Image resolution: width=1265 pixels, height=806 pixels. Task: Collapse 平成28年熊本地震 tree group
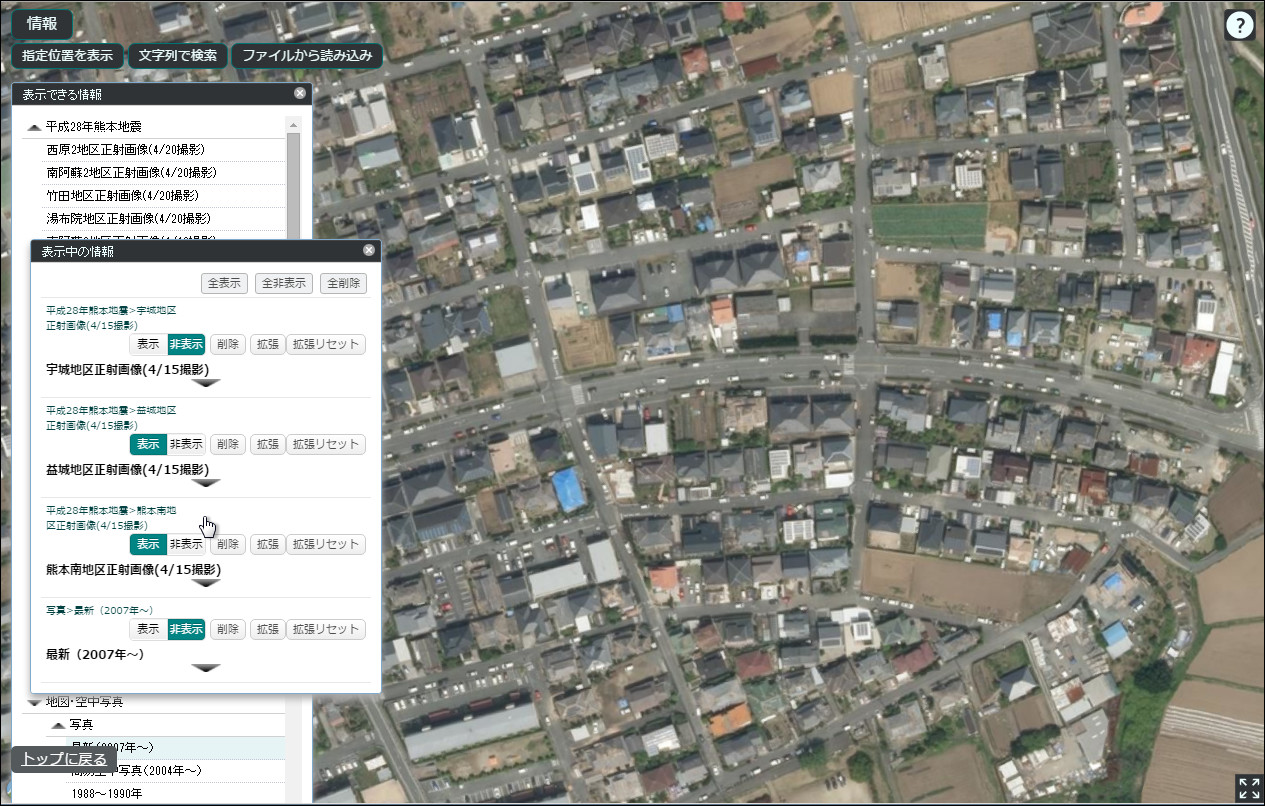[35, 127]
